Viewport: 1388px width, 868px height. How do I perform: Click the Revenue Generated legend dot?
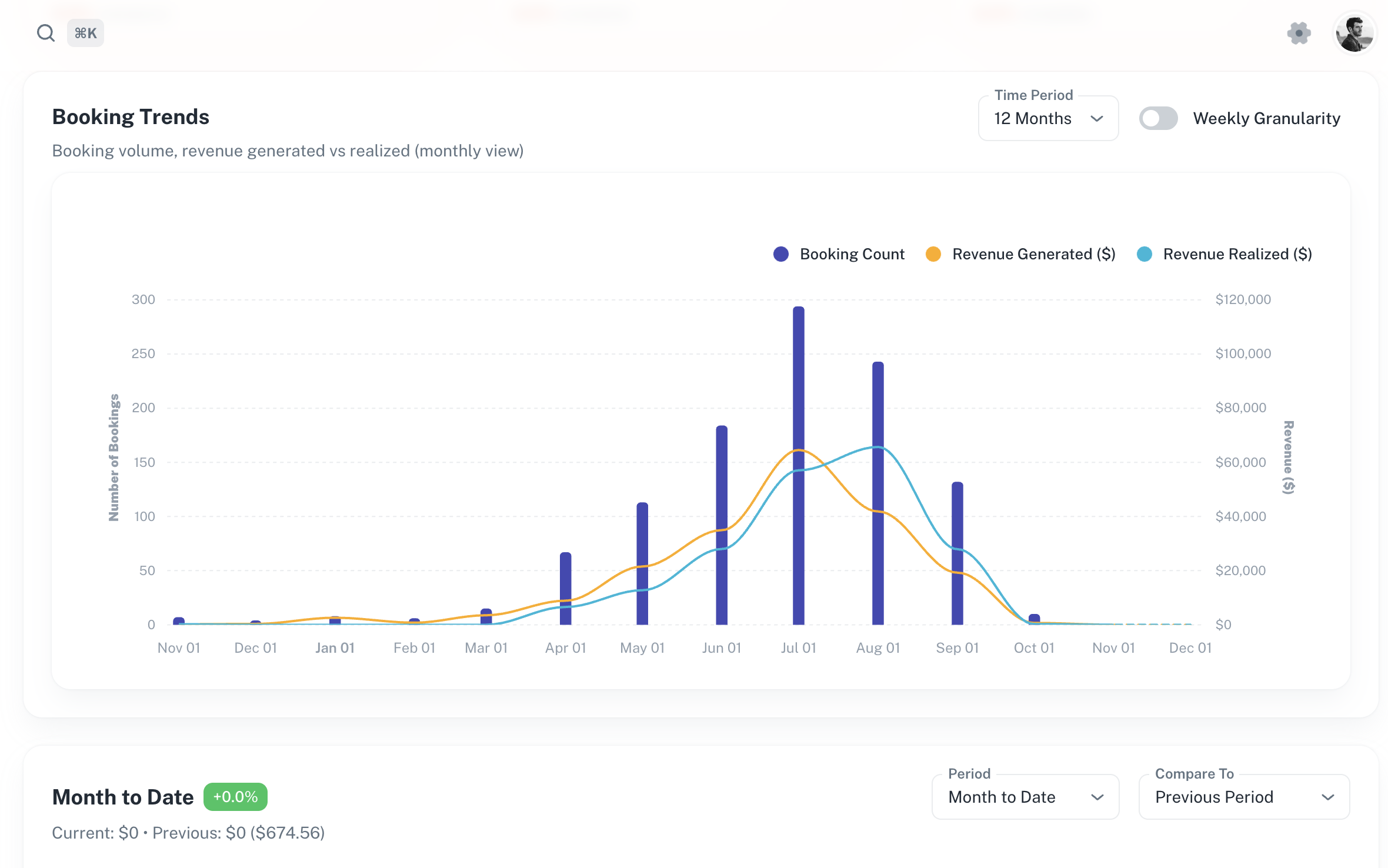pyautogui.click(x=934, y=254)
